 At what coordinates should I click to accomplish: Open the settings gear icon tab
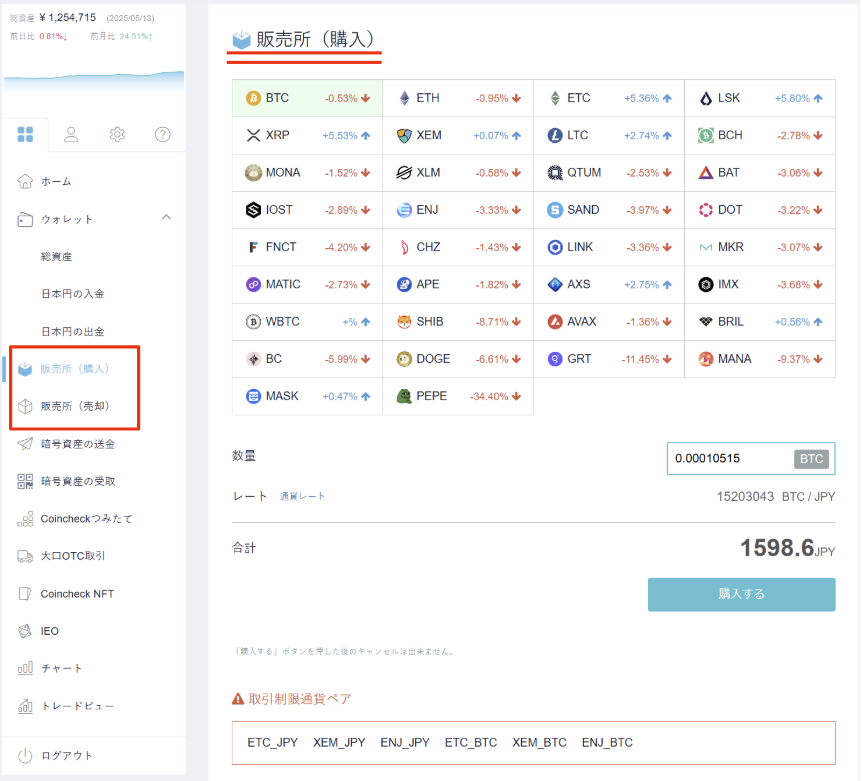tap(117, 134)
